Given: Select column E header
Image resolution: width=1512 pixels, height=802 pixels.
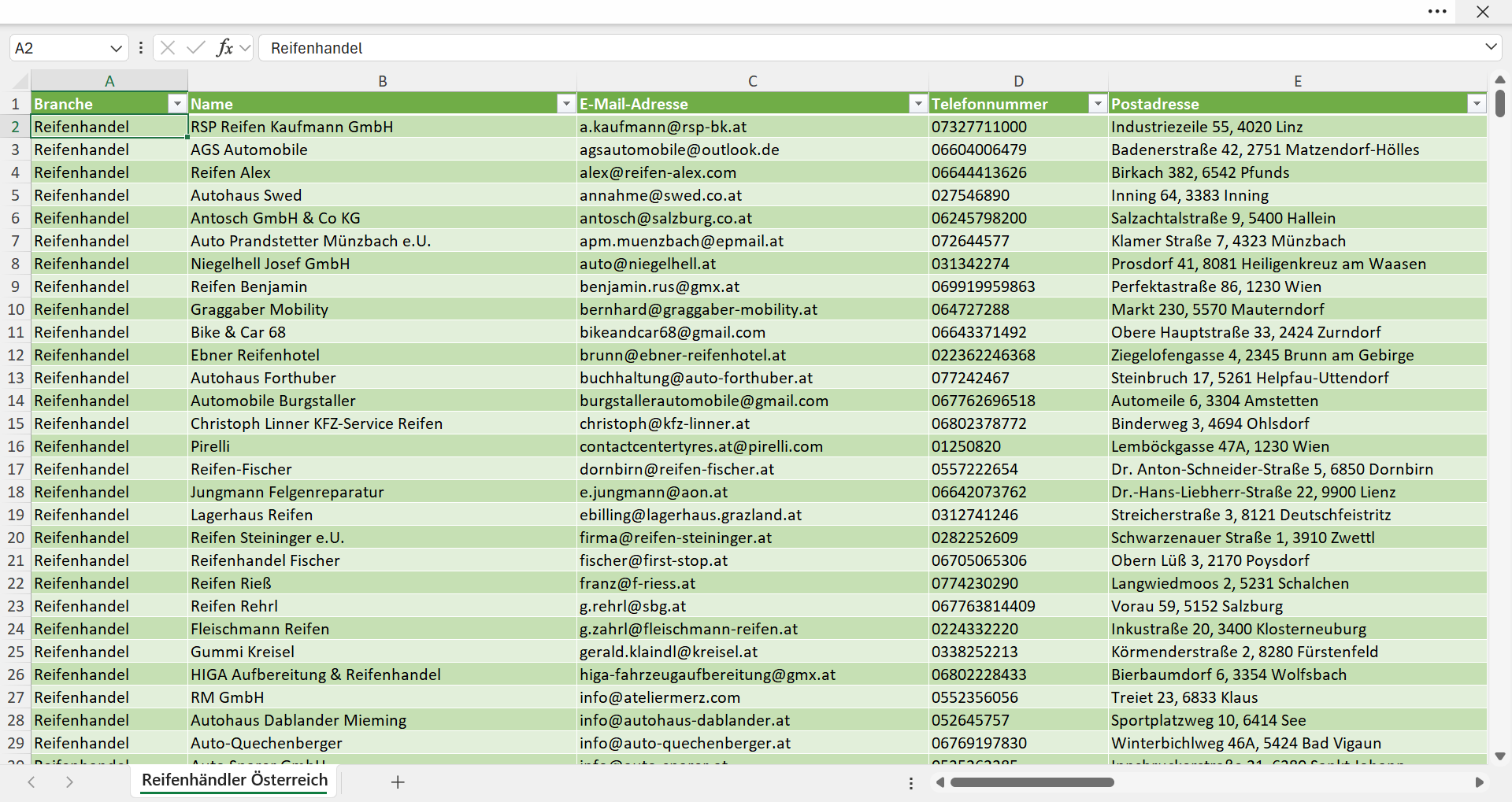Looking at the screenshot, I should coord(1298,81).
